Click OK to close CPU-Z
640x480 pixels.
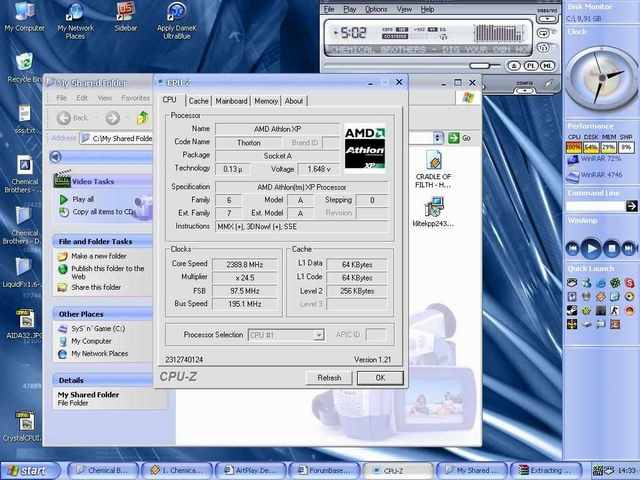[380, 378]
